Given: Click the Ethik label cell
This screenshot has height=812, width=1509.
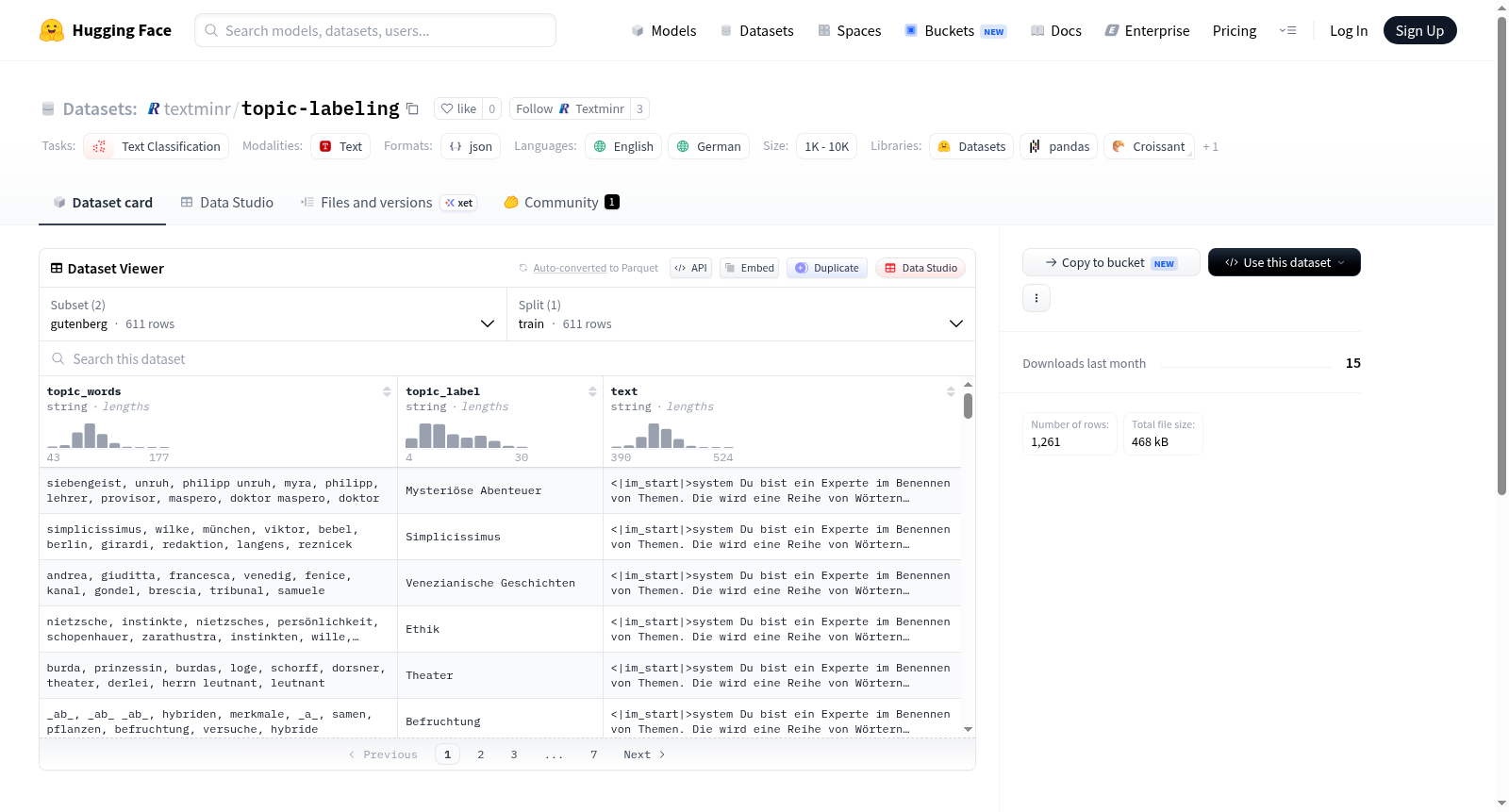Looking at the screenshot, I should tap(500, 629).
